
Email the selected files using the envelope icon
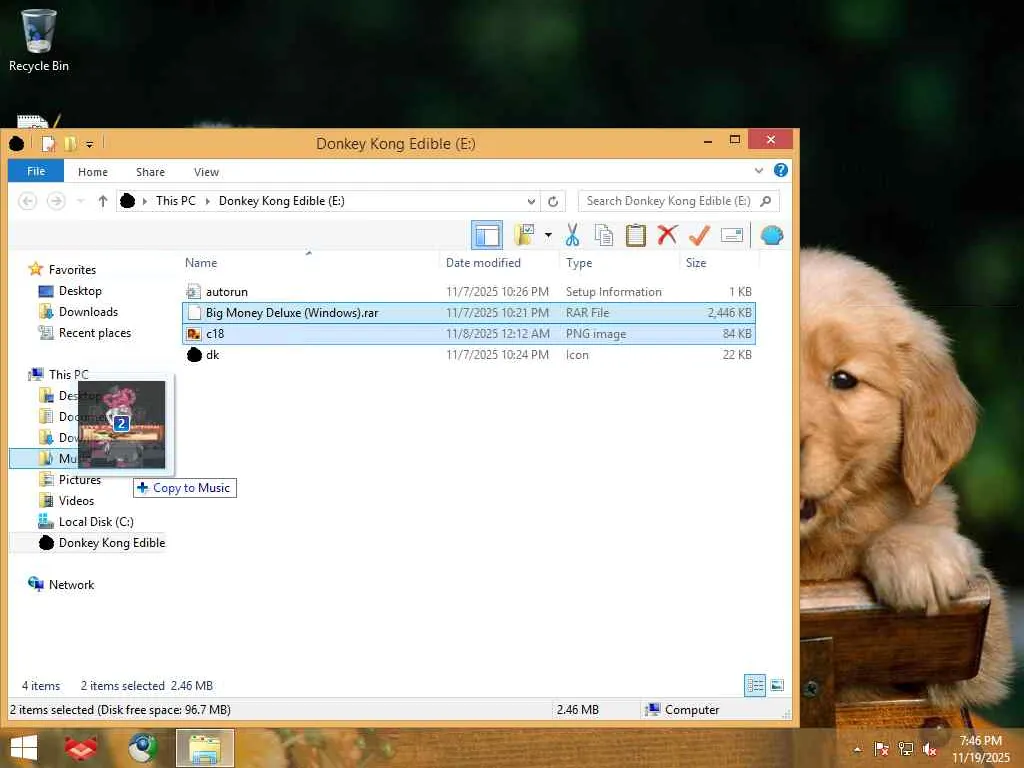(x=731, y=235)
